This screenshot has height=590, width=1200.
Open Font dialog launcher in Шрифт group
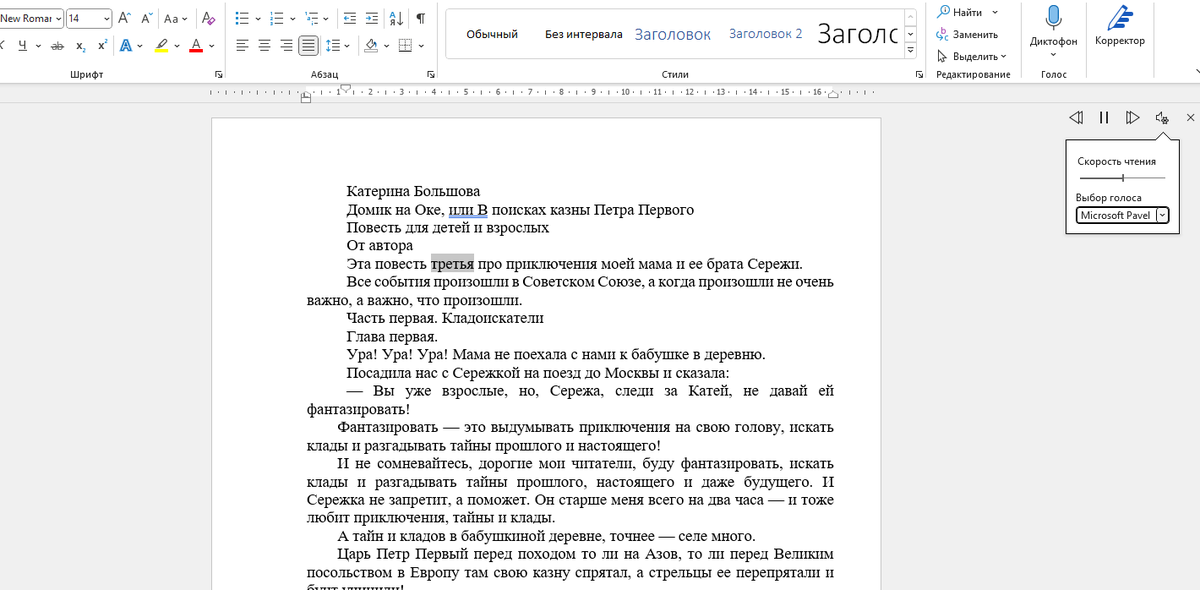[x=219, y=75]
